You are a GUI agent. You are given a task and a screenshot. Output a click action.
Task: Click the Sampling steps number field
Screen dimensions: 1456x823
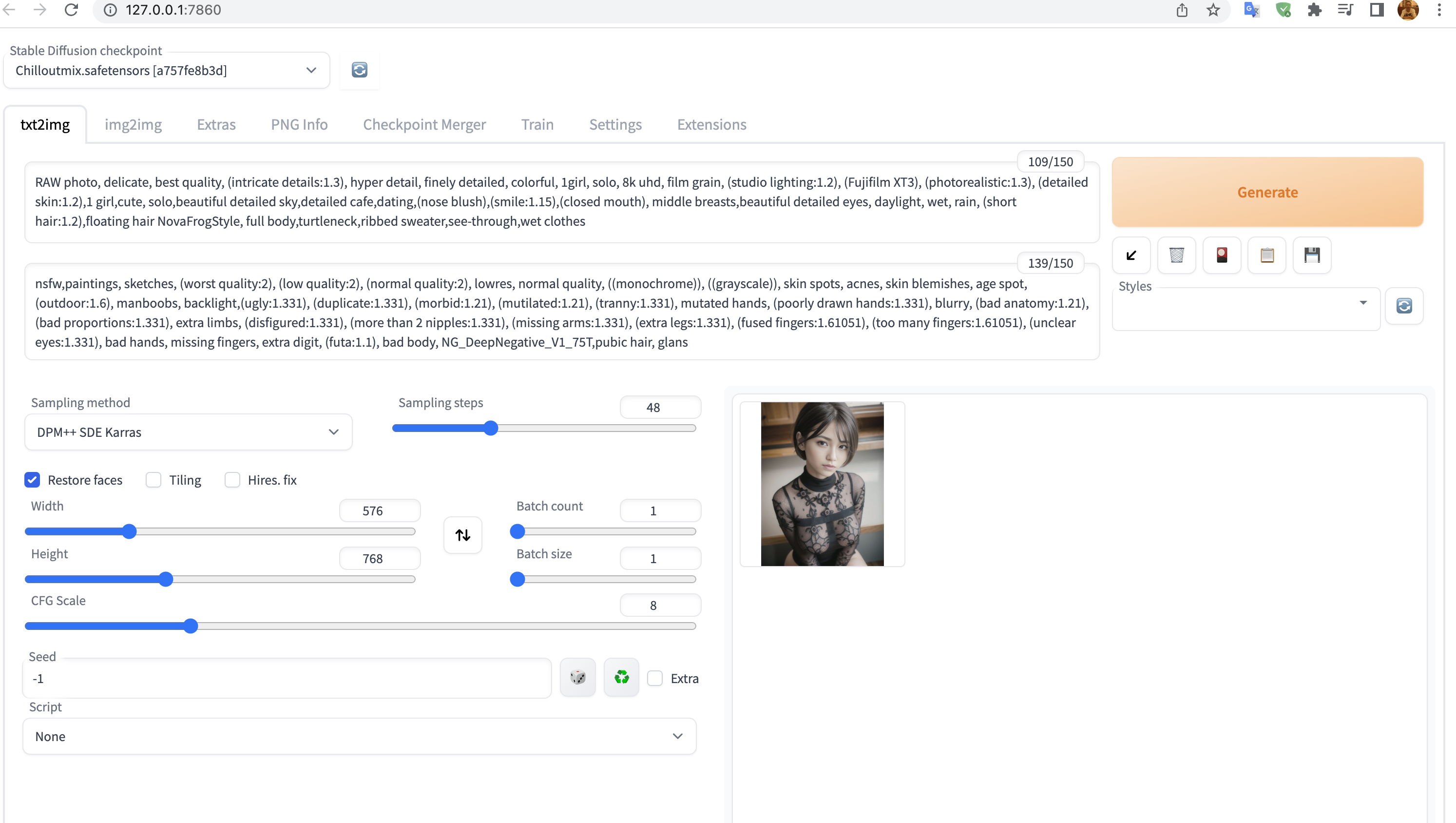(660, 407)
